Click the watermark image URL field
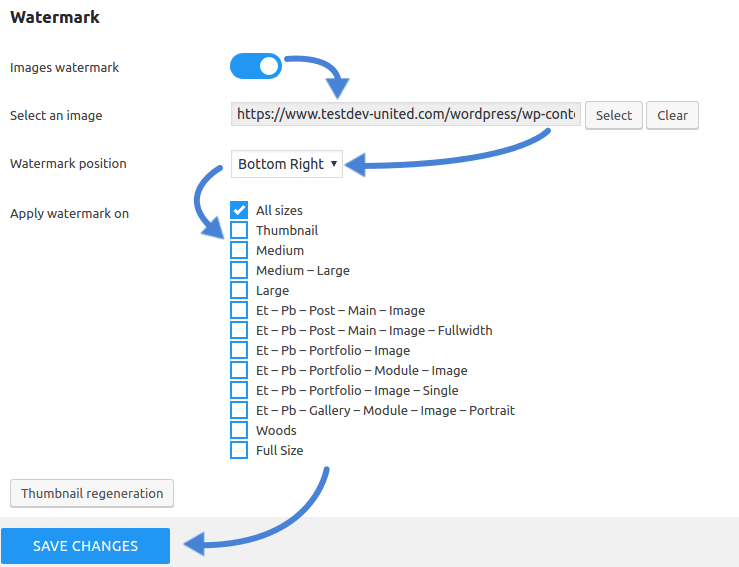The width and height of the screenshot is (739, 567). pos(405,115)
